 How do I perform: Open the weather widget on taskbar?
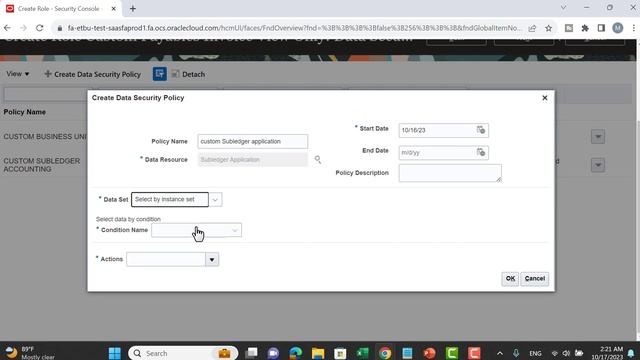tap(29, 353)
